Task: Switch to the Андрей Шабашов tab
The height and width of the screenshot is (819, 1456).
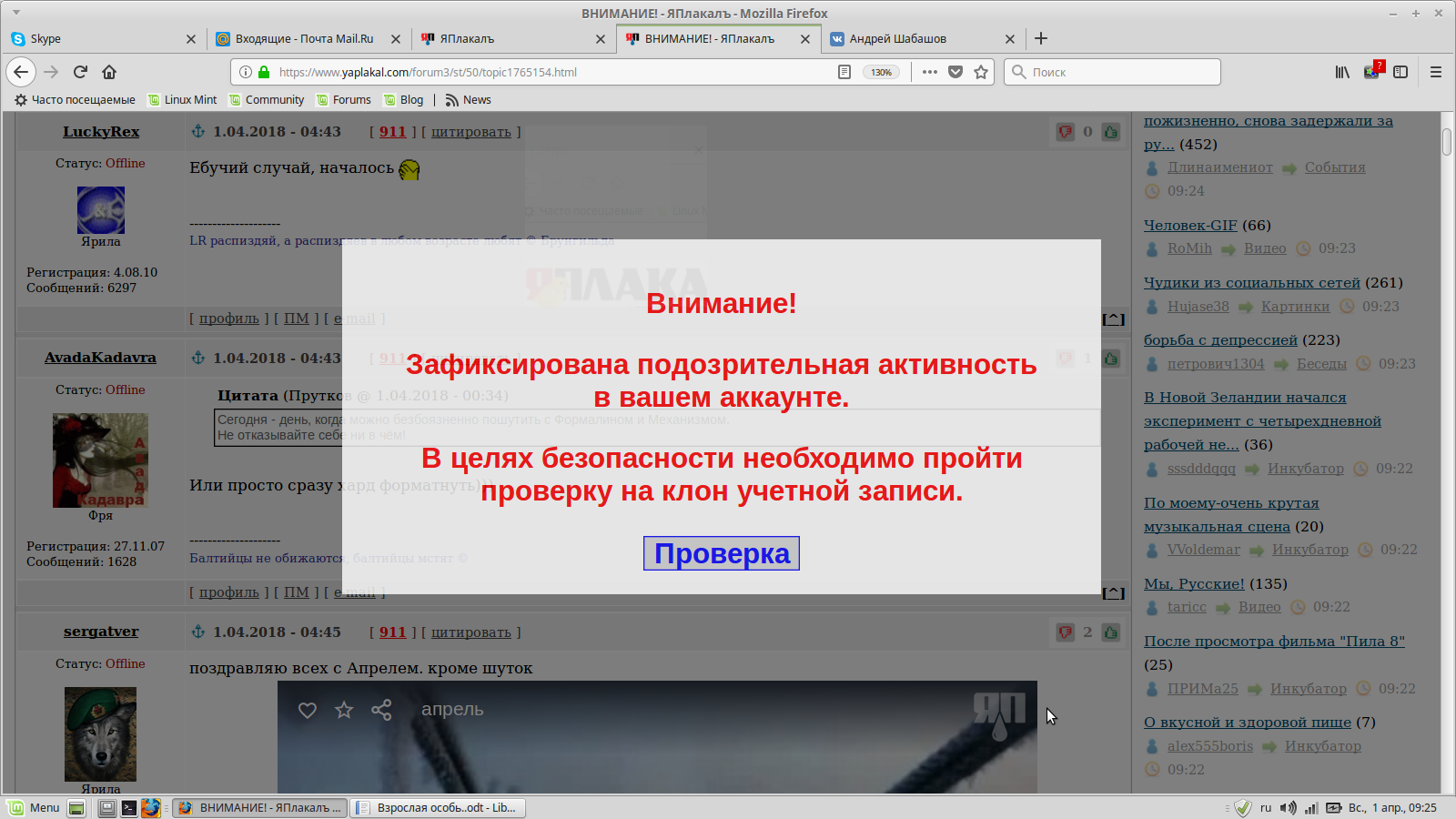Action: coord(922,38)
